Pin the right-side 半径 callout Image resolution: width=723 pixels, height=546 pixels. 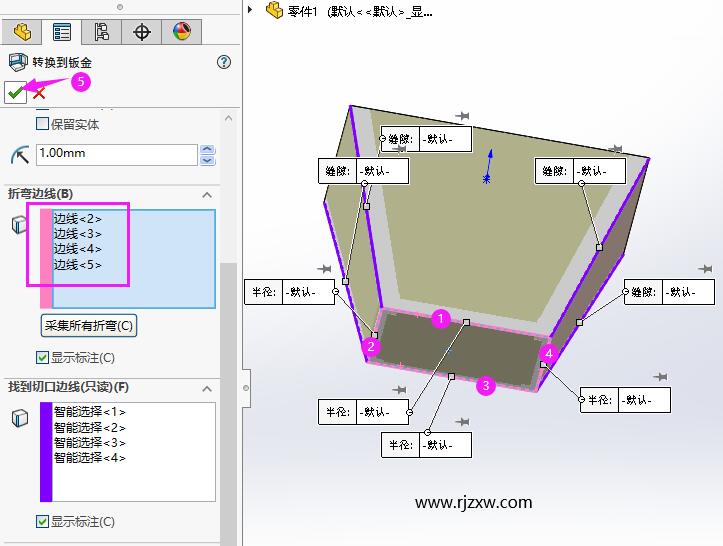(660, 377)
